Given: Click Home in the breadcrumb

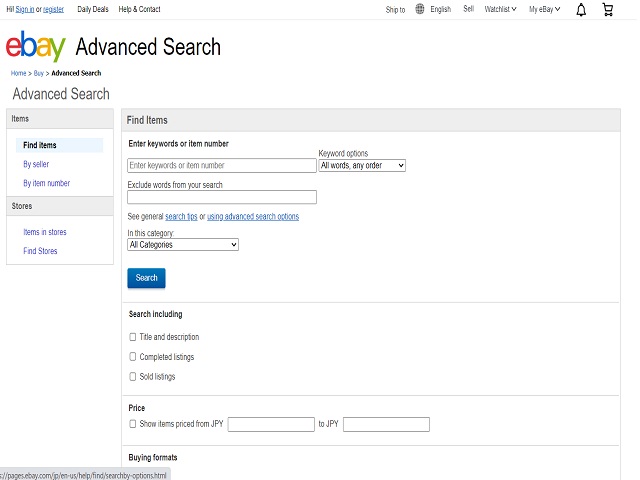Looking at the screenshot, I should click(x=18, y=73).
